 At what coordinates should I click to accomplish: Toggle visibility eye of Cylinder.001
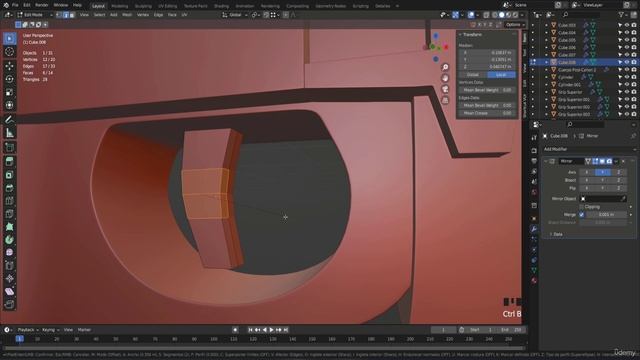coord(627,84)
